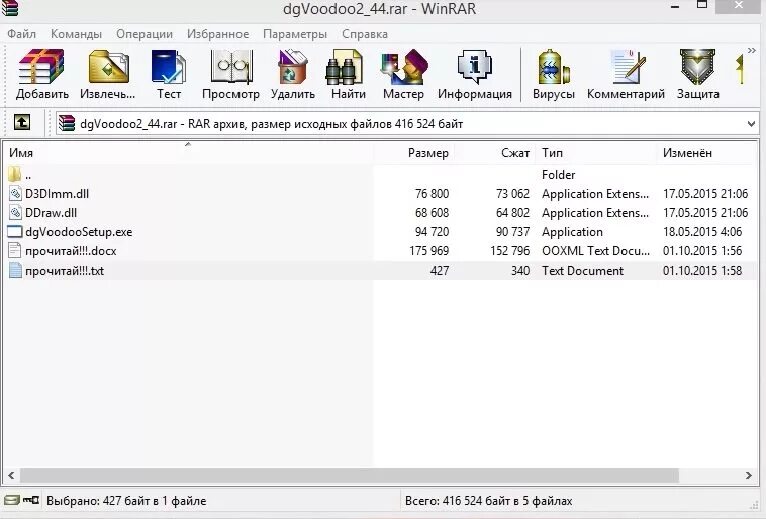Sort by the Изменён column header
The image size is (766, 519).
click(706, 153)
